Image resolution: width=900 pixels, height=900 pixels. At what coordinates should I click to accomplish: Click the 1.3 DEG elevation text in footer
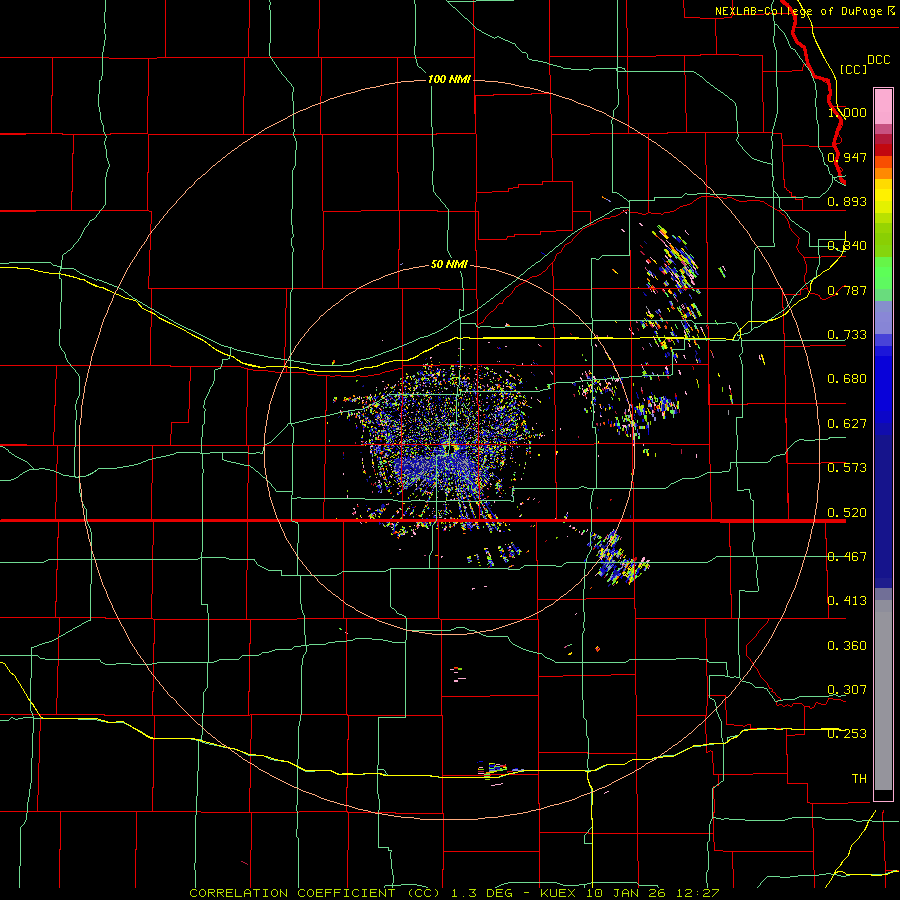[481, 893]
